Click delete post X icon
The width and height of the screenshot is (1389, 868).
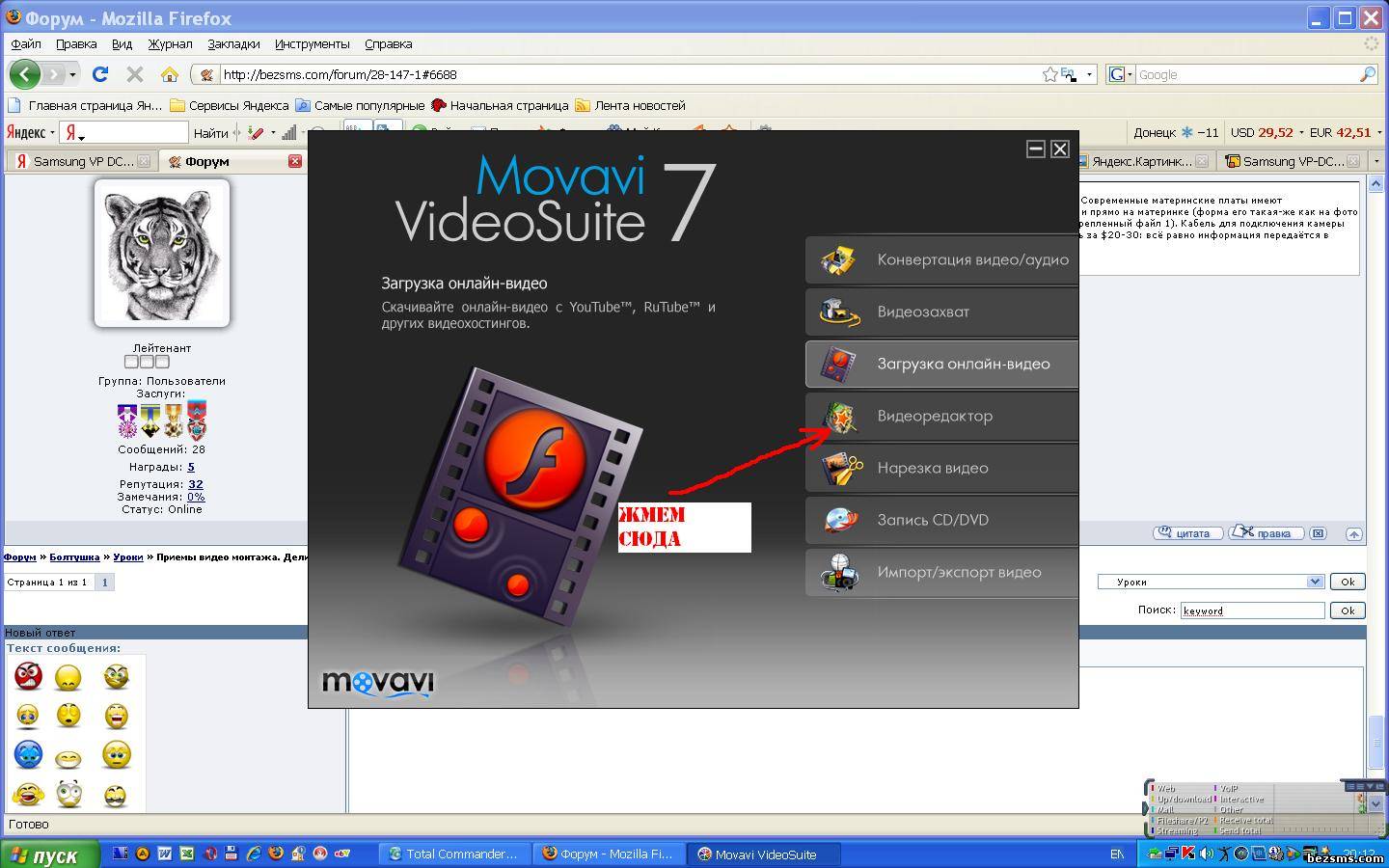click(x=1319, y=533)
